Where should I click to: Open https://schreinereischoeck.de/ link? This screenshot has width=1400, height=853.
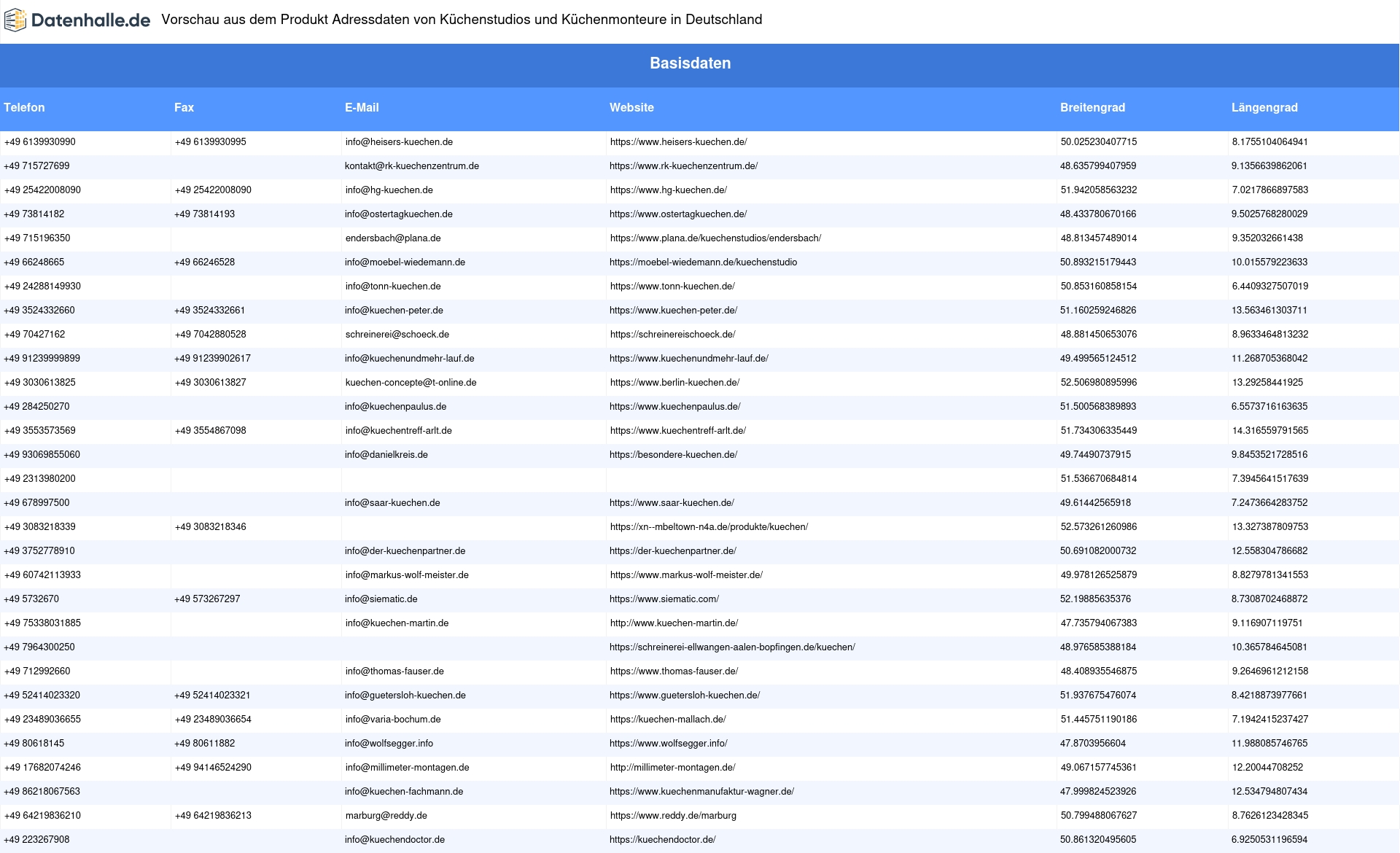[x=672, y=335]
